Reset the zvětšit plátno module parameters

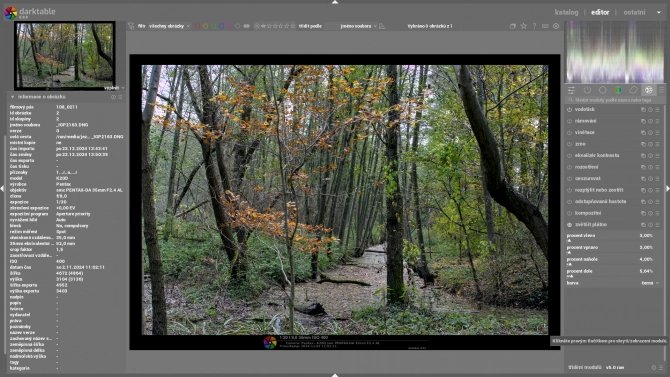[650, 224]
